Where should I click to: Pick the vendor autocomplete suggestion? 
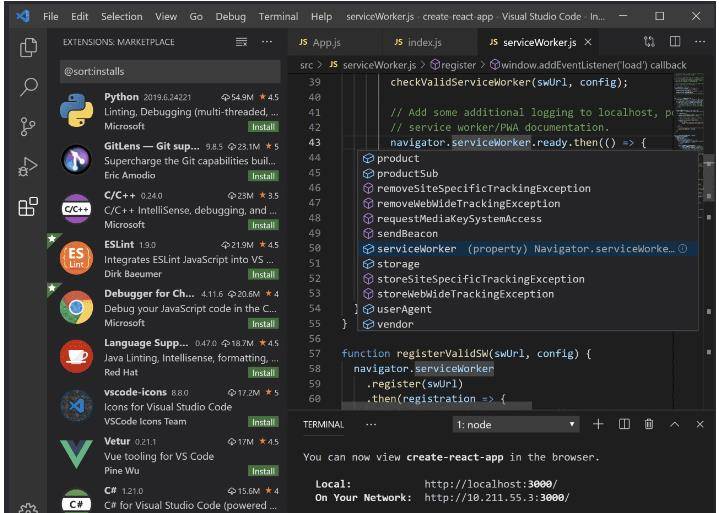point(527,324)
